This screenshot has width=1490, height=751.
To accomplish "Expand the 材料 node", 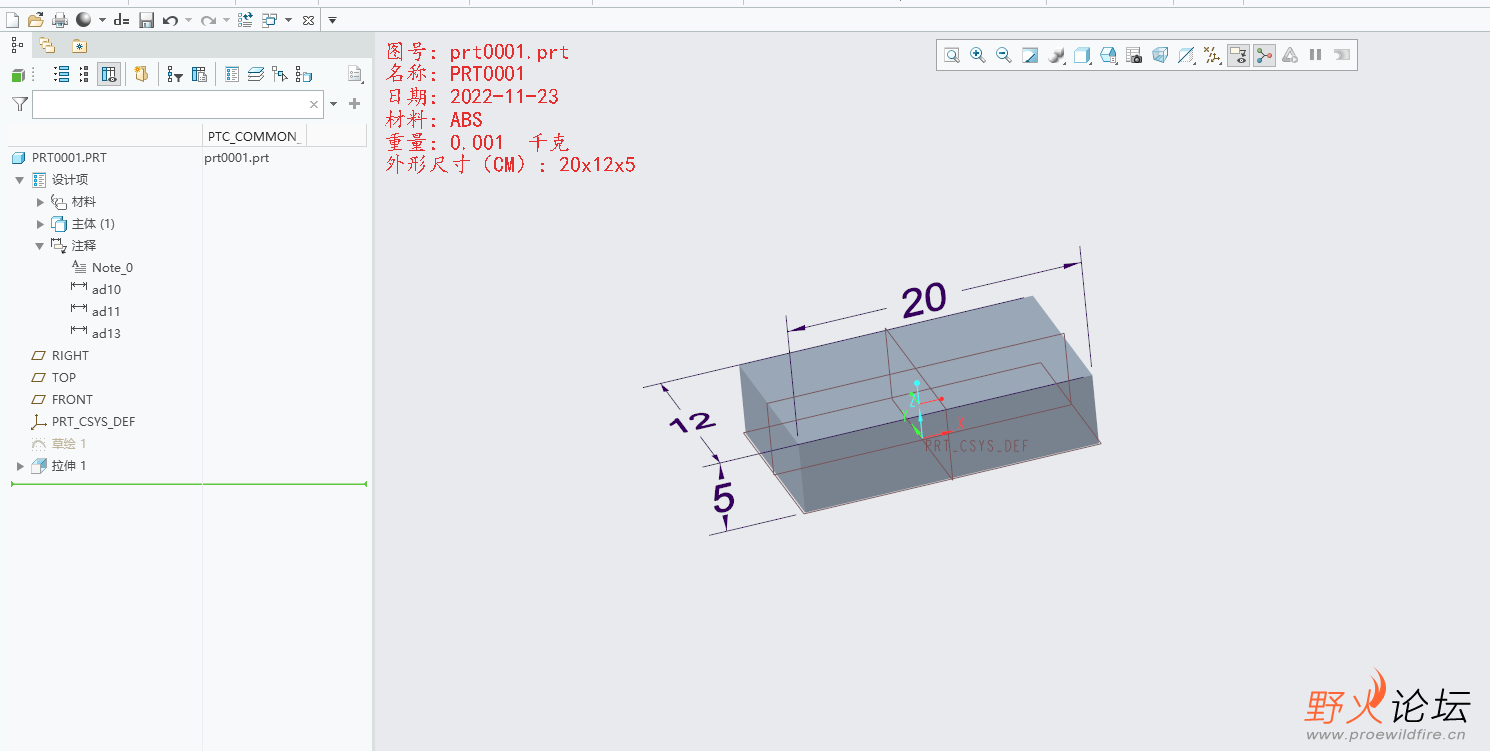I will pos(40,202).
